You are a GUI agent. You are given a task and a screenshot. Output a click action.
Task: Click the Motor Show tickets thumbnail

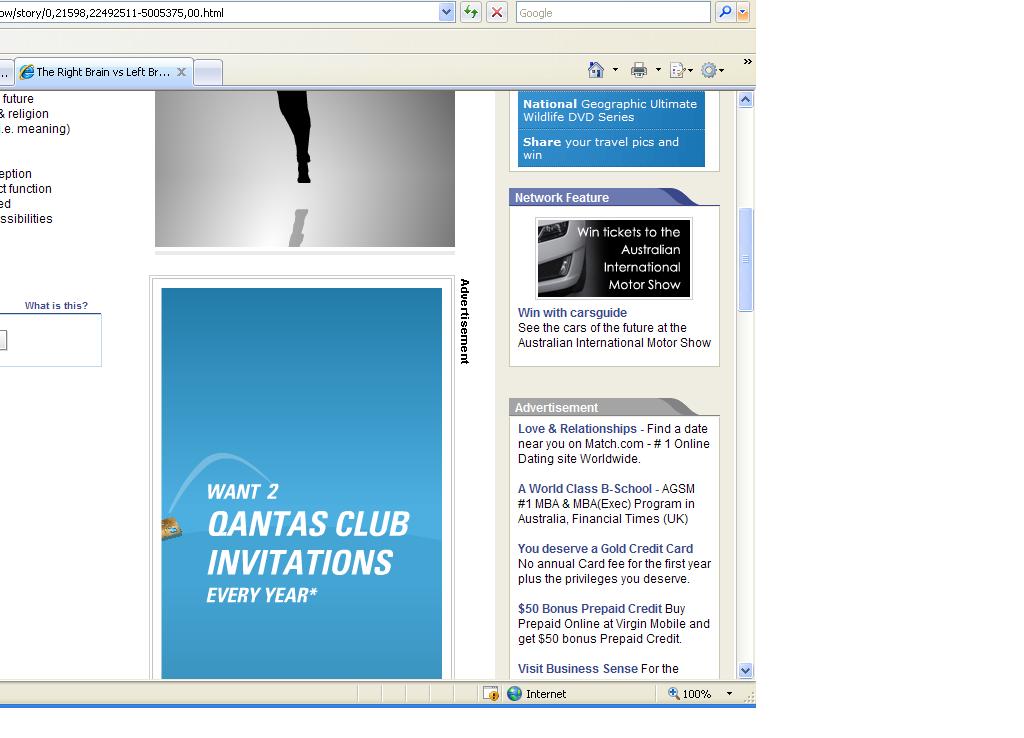pyautogui.click(x=614, y=258)
